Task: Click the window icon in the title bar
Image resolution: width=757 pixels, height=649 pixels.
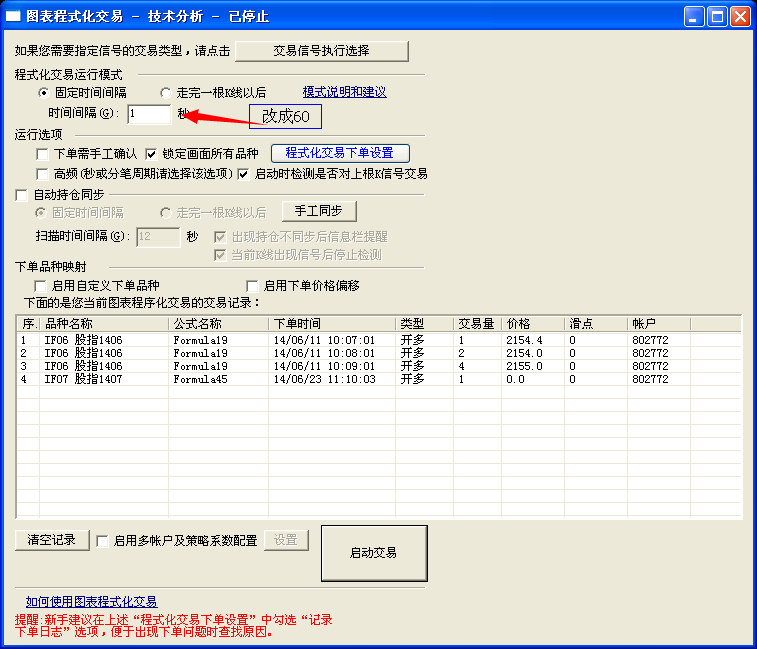Action: (x=13, y=16)
